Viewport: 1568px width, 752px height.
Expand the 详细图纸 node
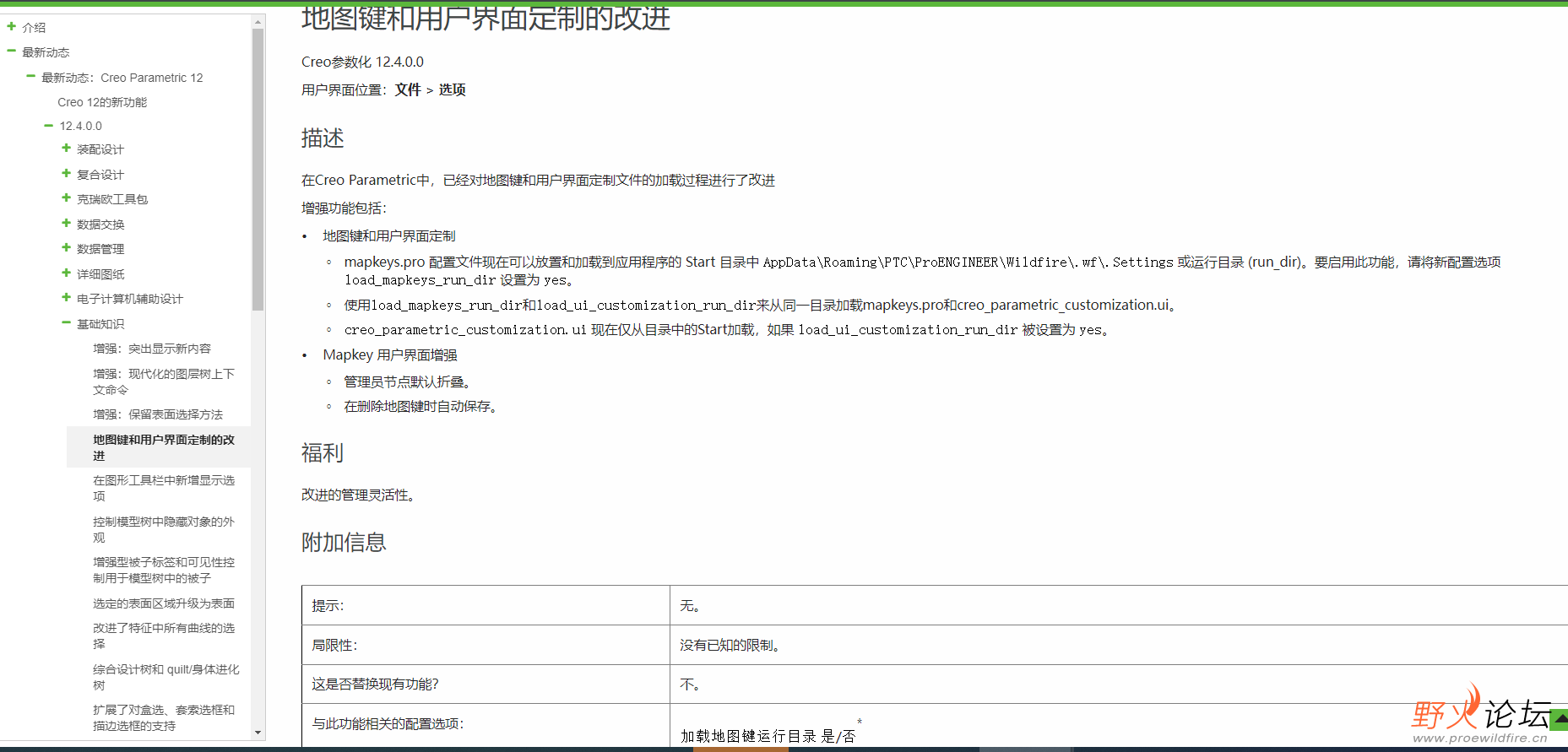(x=66, y=273)
